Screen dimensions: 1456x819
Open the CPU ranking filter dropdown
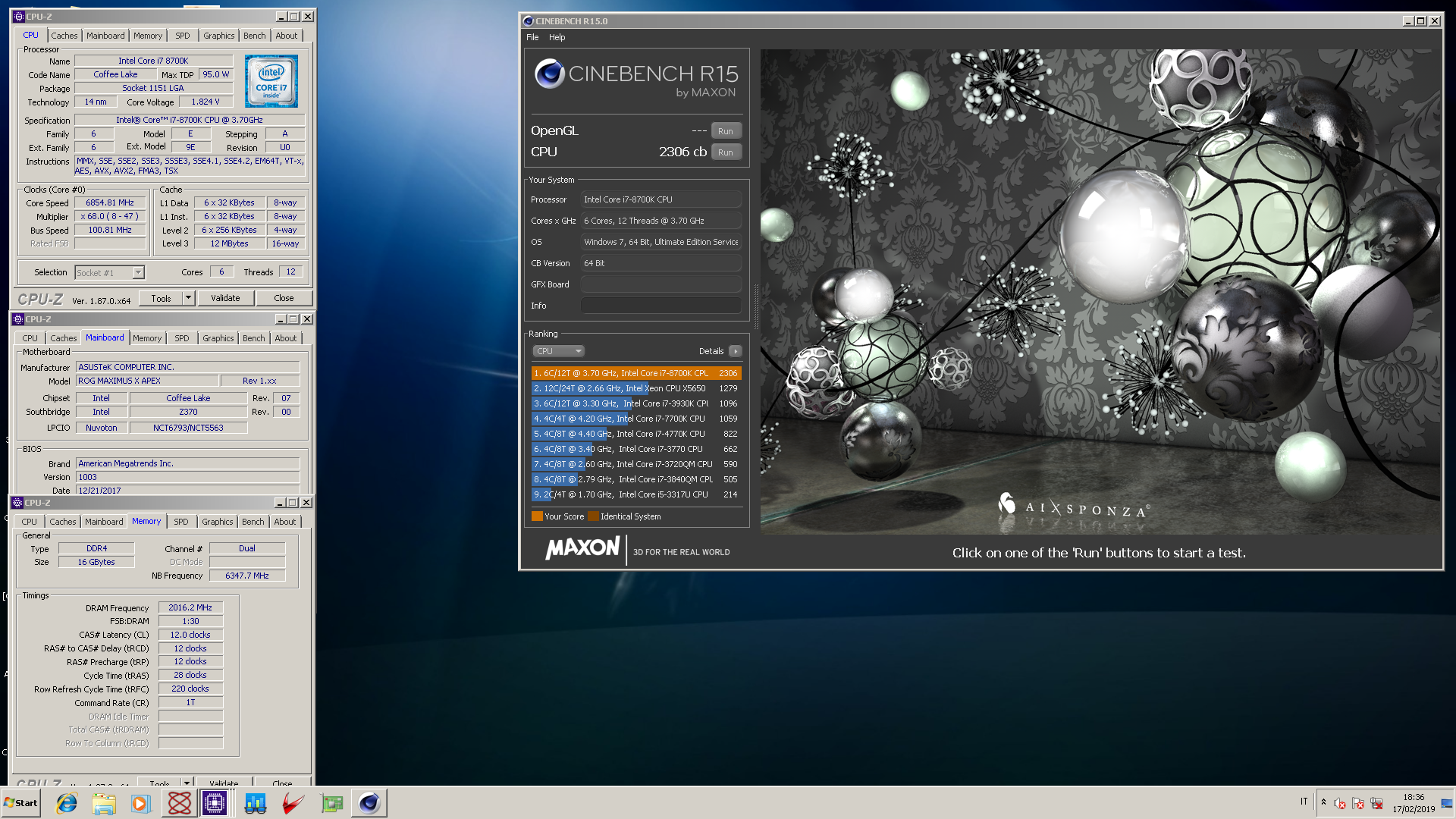click(558, 351)
